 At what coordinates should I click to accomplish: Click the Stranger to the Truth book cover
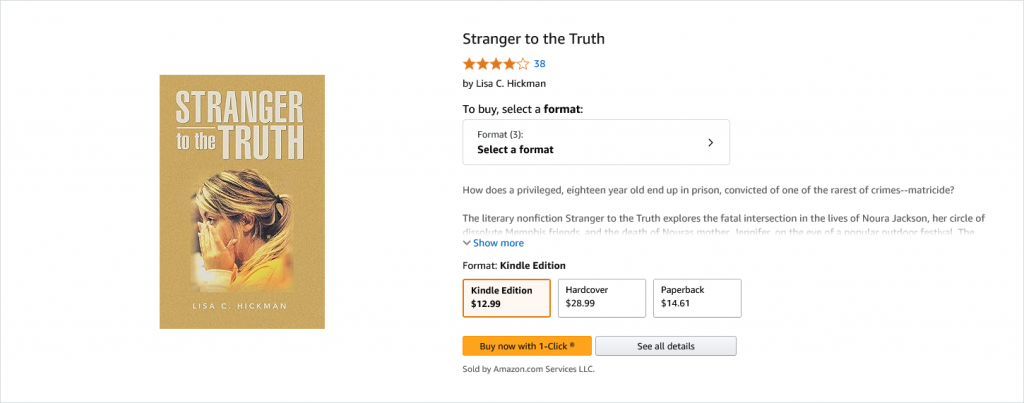tap(242, 201)
